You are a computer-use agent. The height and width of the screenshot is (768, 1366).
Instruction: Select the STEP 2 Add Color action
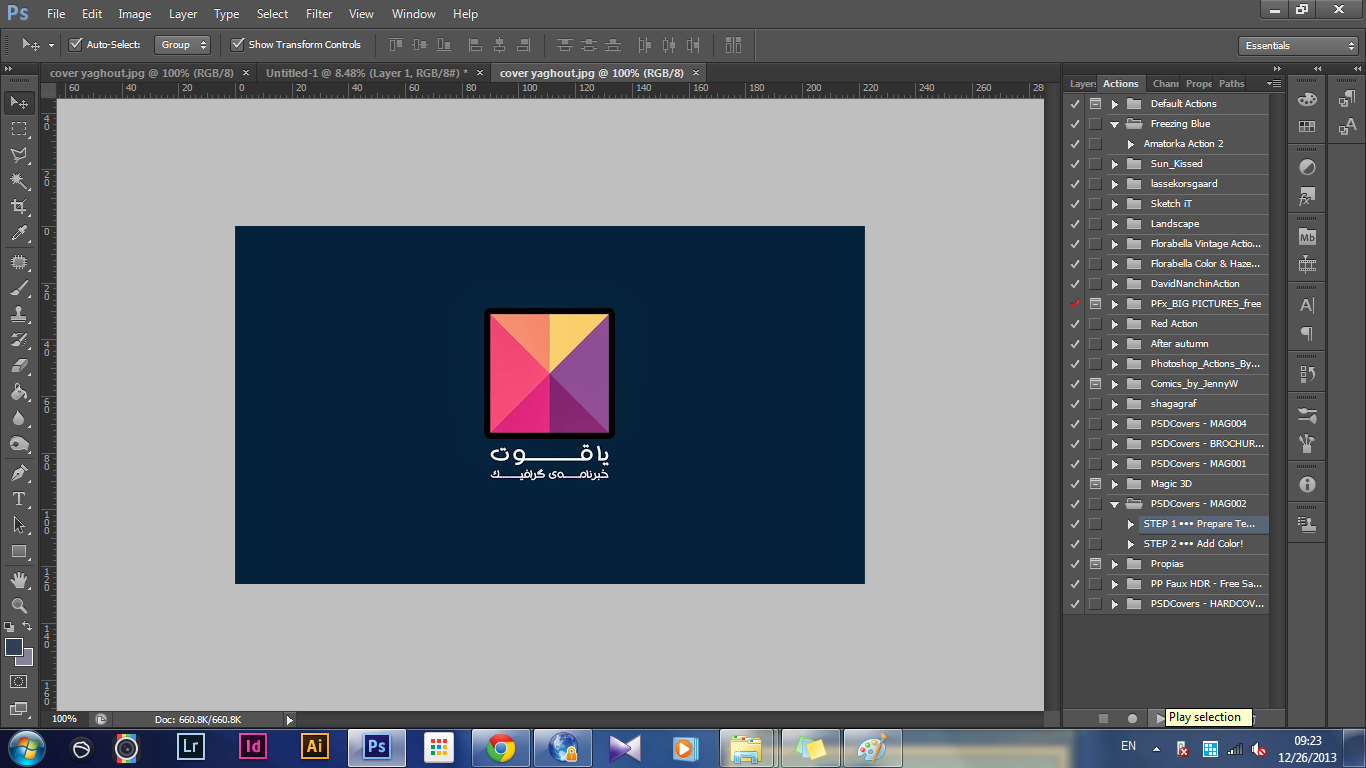(1193, 544)
